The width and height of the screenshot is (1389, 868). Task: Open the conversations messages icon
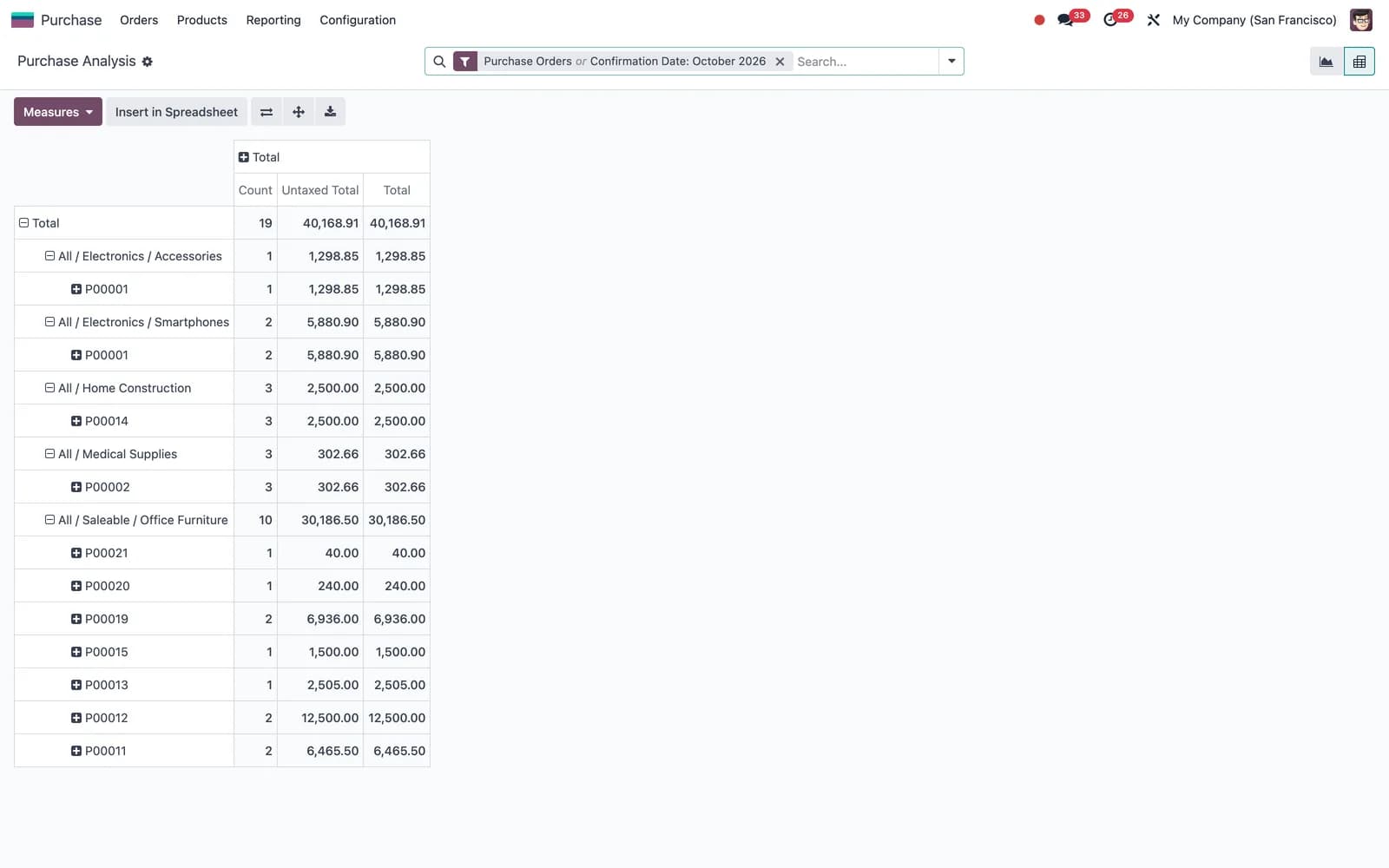click(x=1065, y=20)
